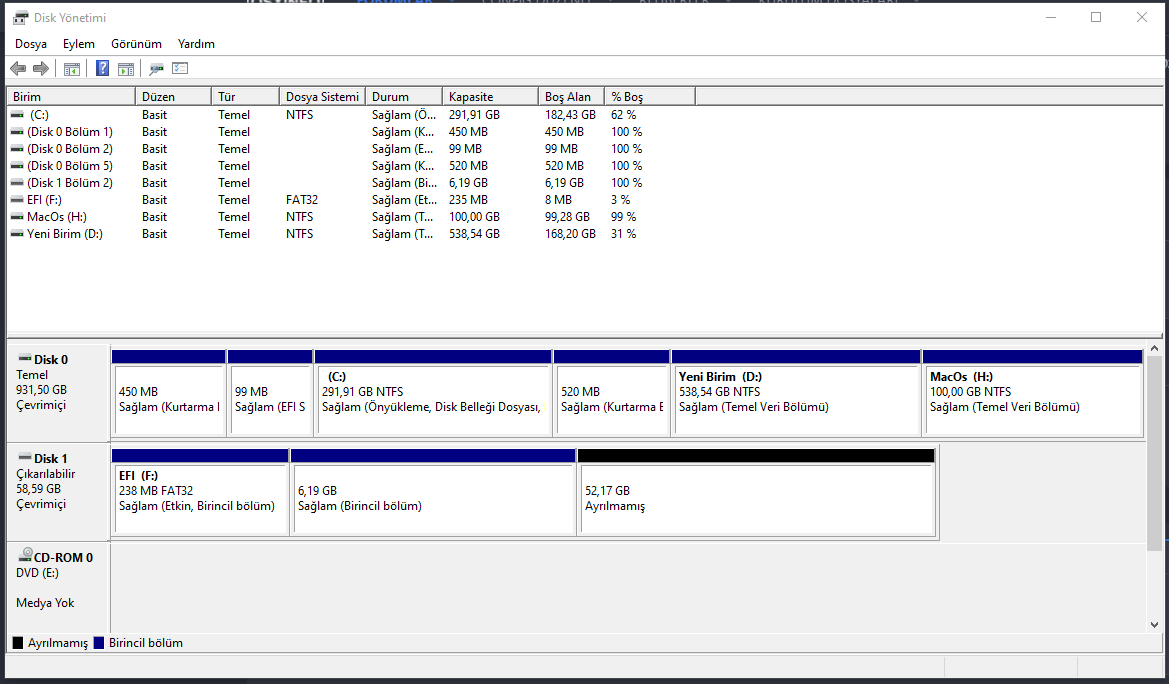Click the scroll down arrow in disk pane
This screenshot has height=684, width=1169.
click(x=1155, y=625)
